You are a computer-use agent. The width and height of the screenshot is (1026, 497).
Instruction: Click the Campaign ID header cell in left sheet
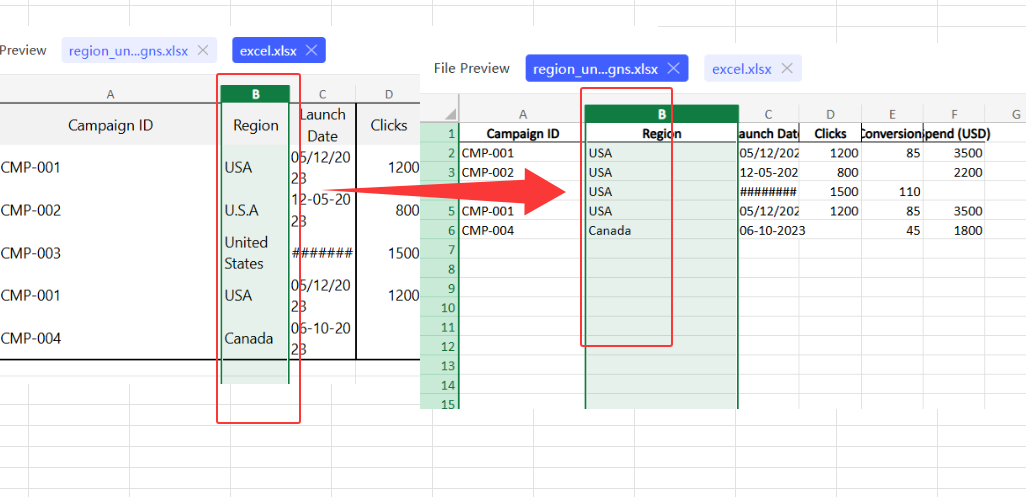tap(110, 125)
